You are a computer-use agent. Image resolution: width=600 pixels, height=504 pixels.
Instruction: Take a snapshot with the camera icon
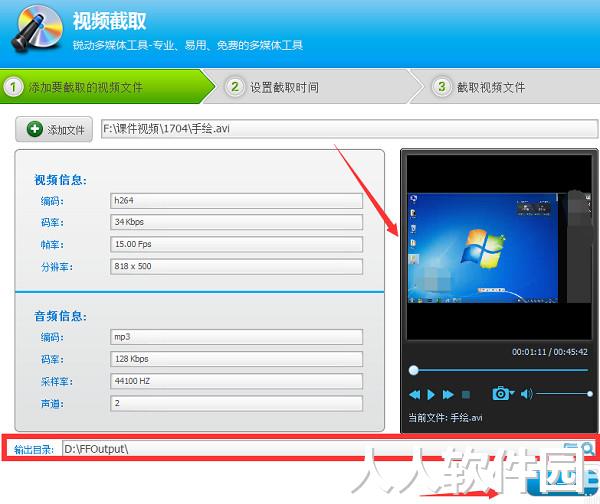click(x=500, y=393)
